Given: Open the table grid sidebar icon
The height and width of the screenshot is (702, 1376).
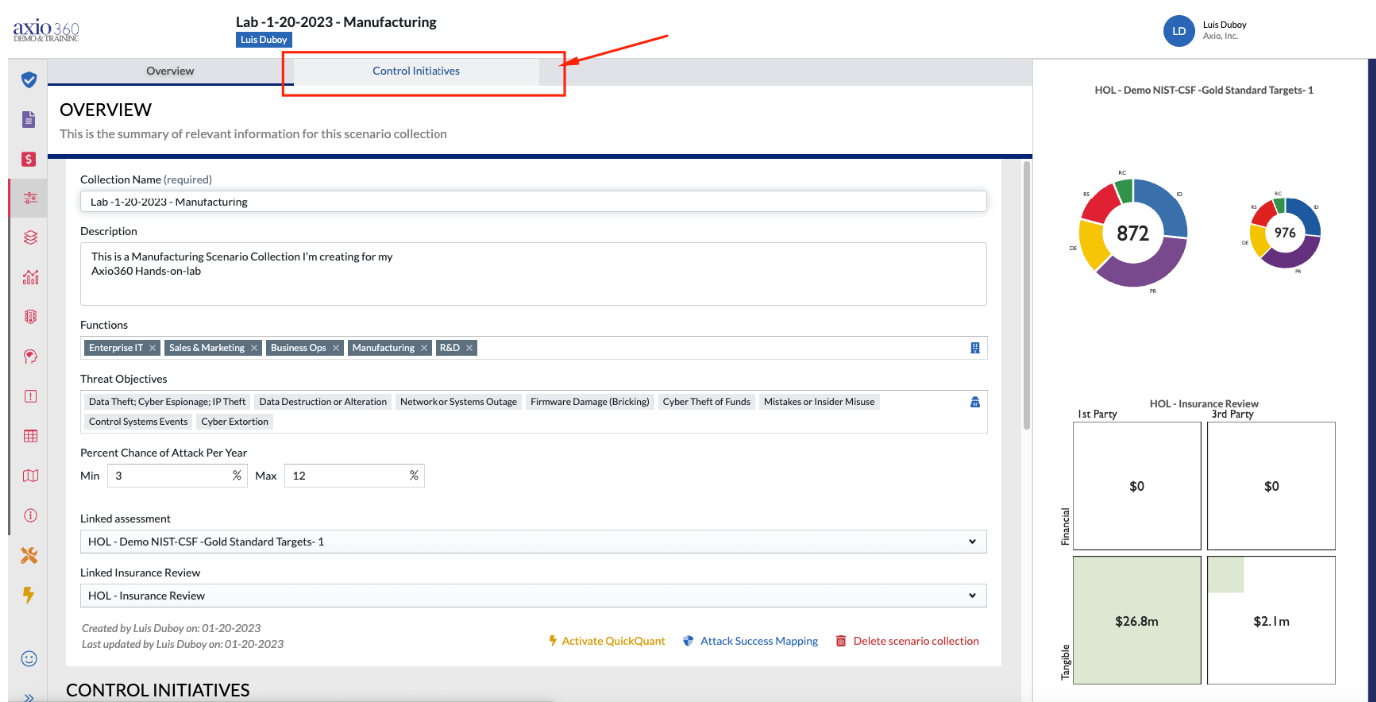Looking at the screenshot, I should tap(29, 436).
